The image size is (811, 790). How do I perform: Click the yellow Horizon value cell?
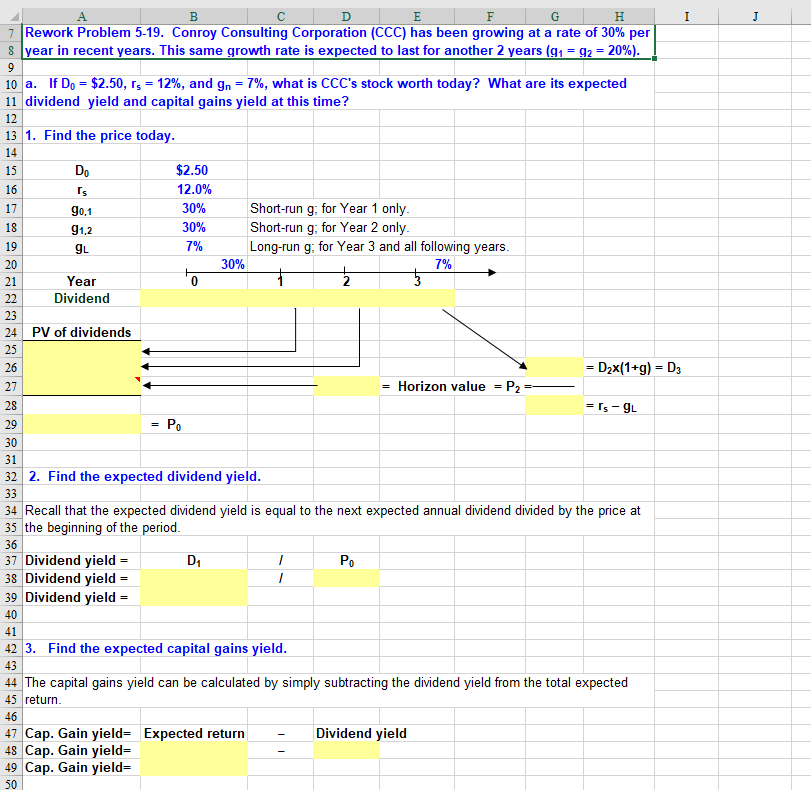click(x=346, y=386)
